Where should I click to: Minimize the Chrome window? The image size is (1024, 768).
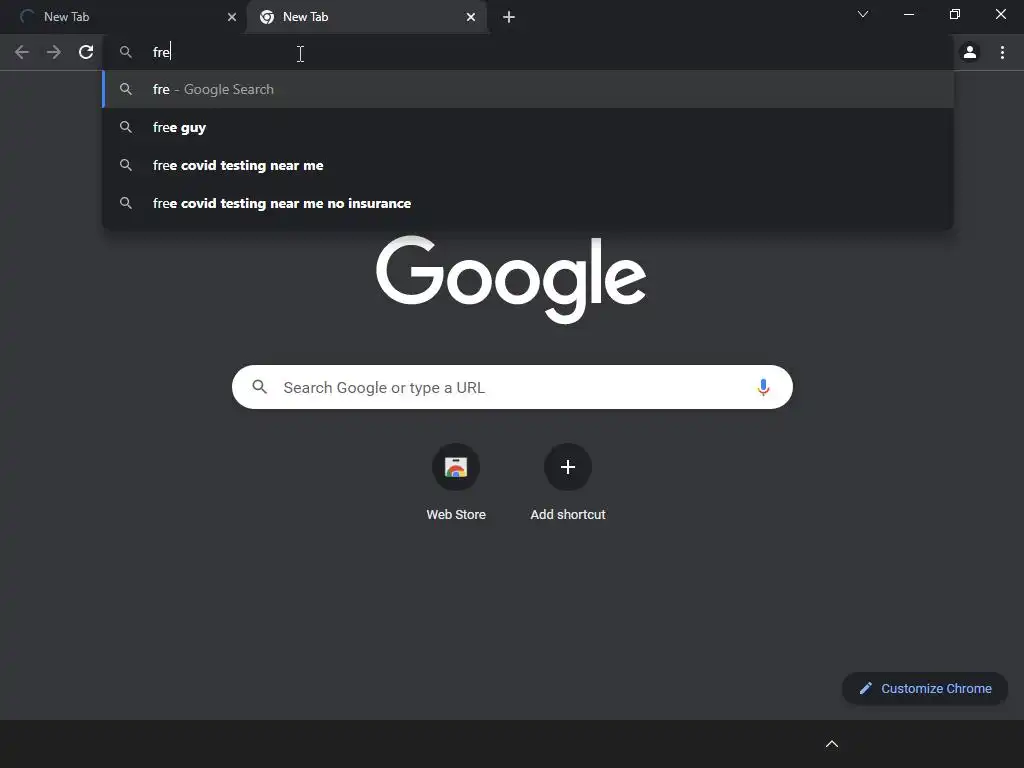(x=908, y=14)
